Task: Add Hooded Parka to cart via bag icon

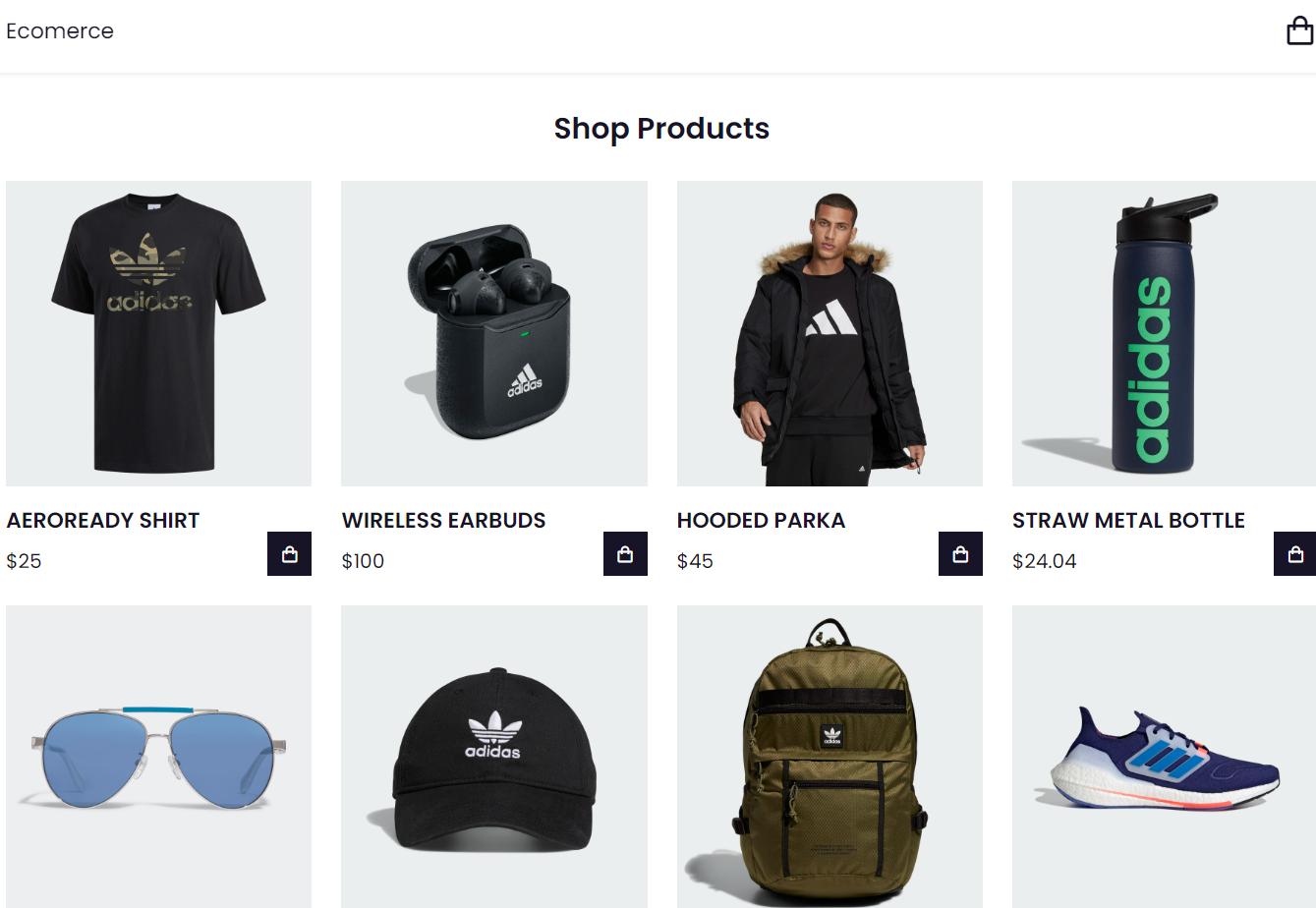Action: coord(960,553)
